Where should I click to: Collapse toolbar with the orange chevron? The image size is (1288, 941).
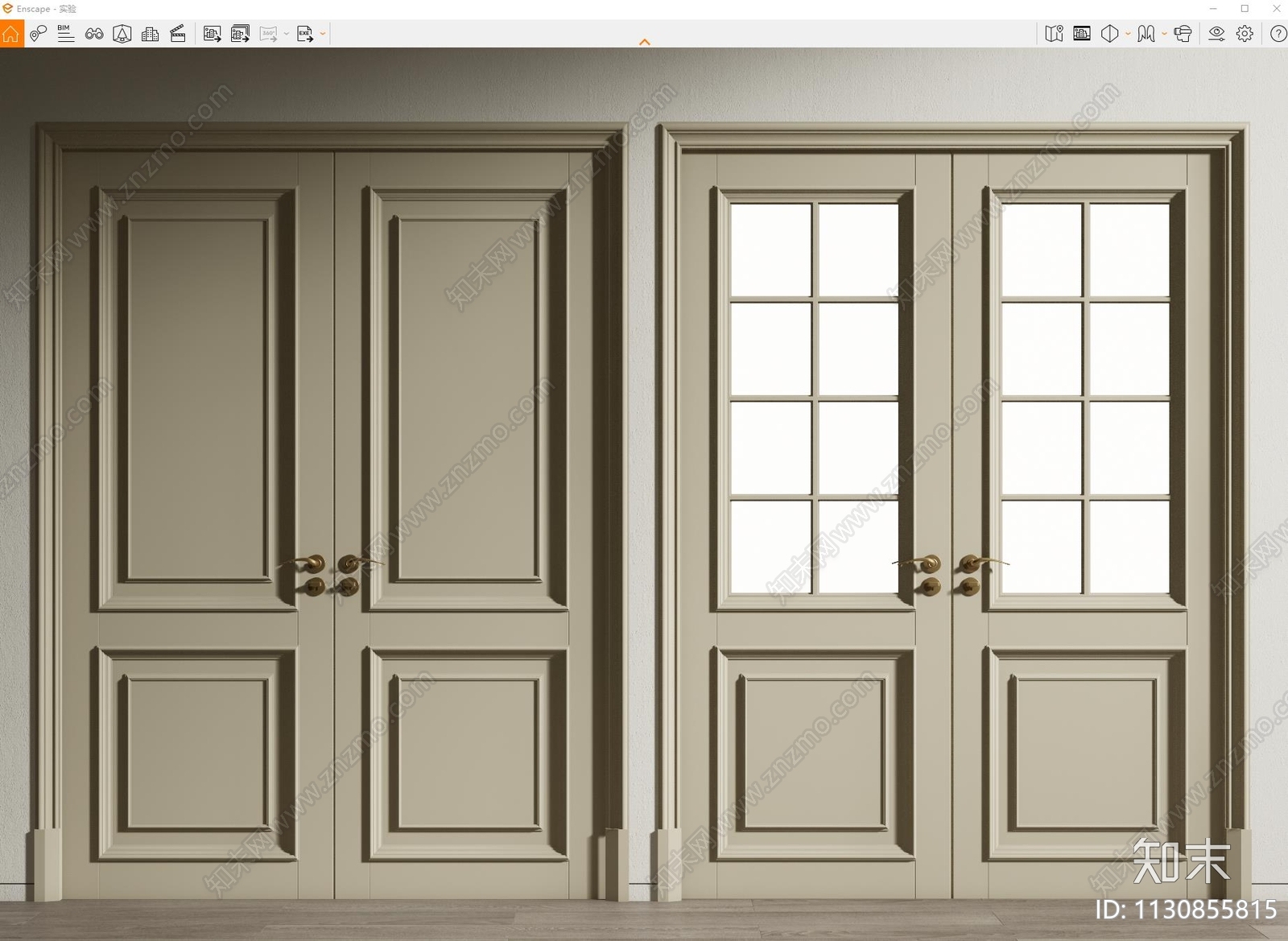pyautogui.click(x=645, y=42)
